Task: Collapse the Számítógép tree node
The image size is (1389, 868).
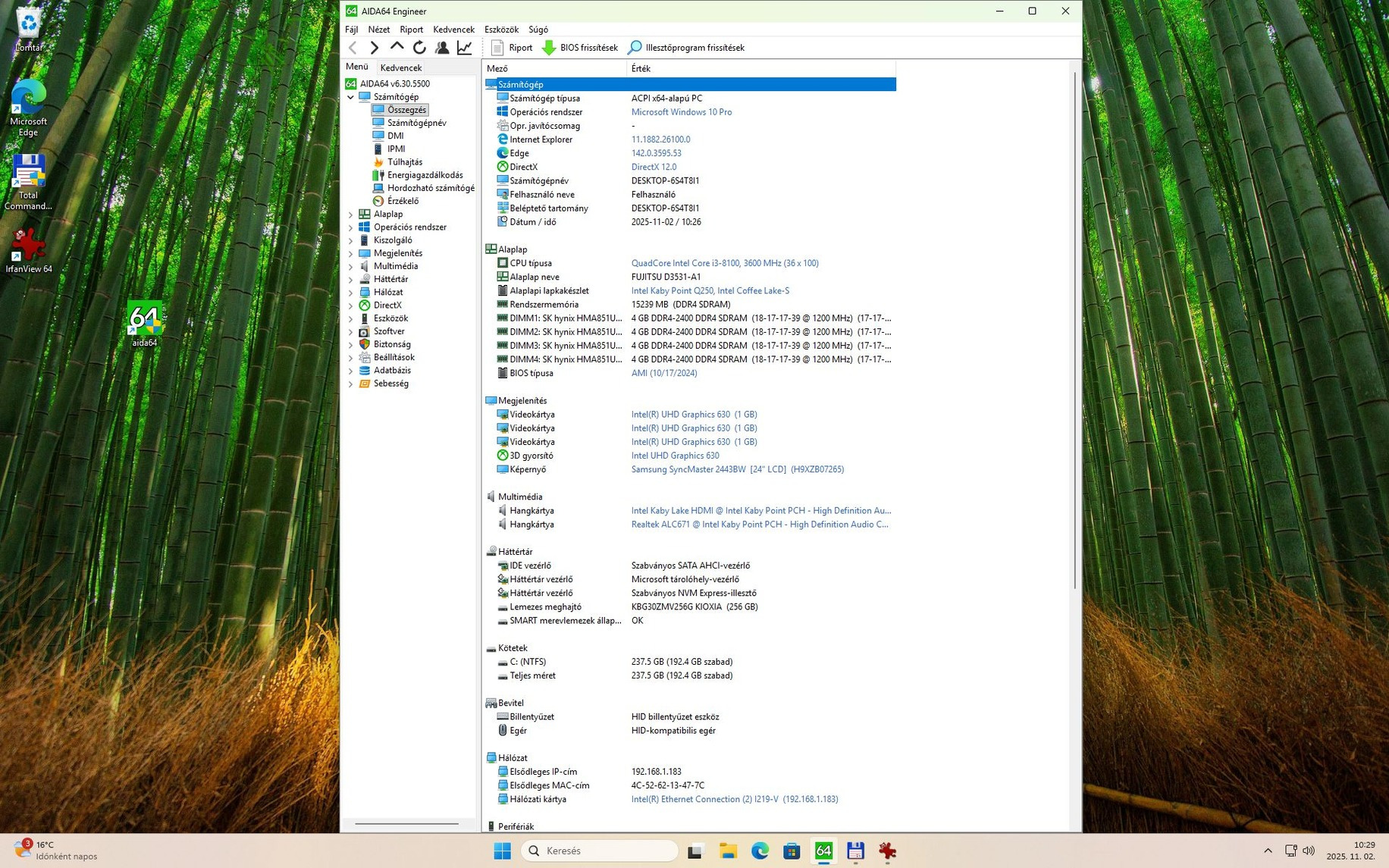Action: pyautogui.click(x=350, y=97)
